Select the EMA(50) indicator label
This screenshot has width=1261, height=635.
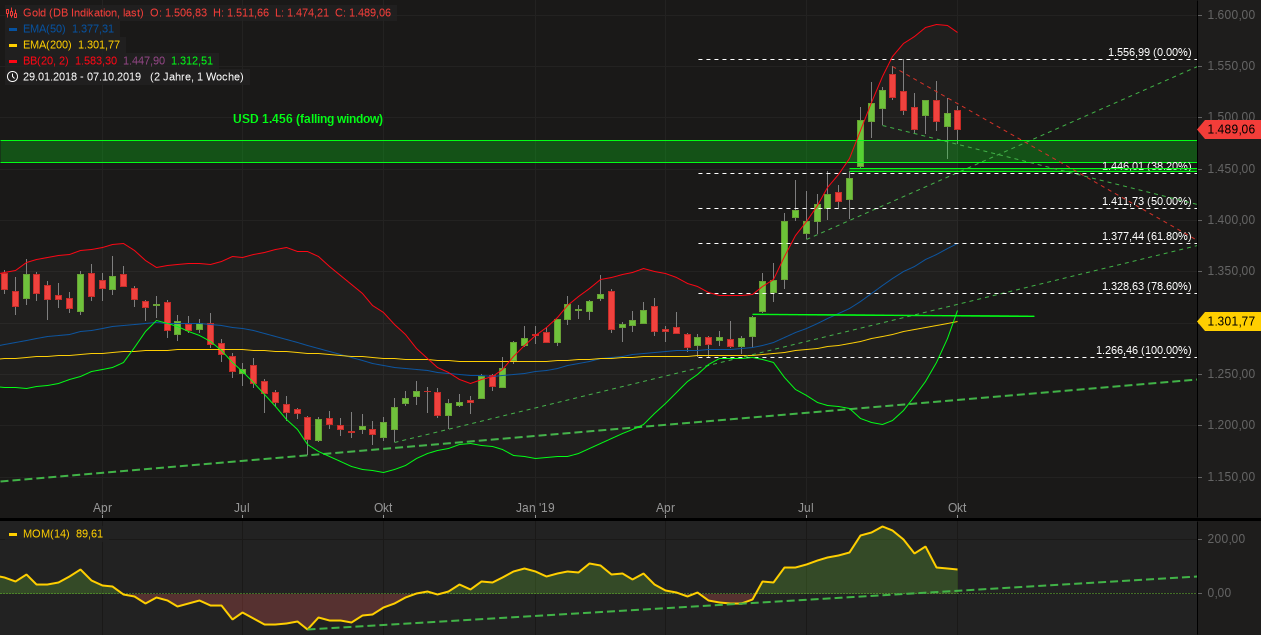(44, 29)
